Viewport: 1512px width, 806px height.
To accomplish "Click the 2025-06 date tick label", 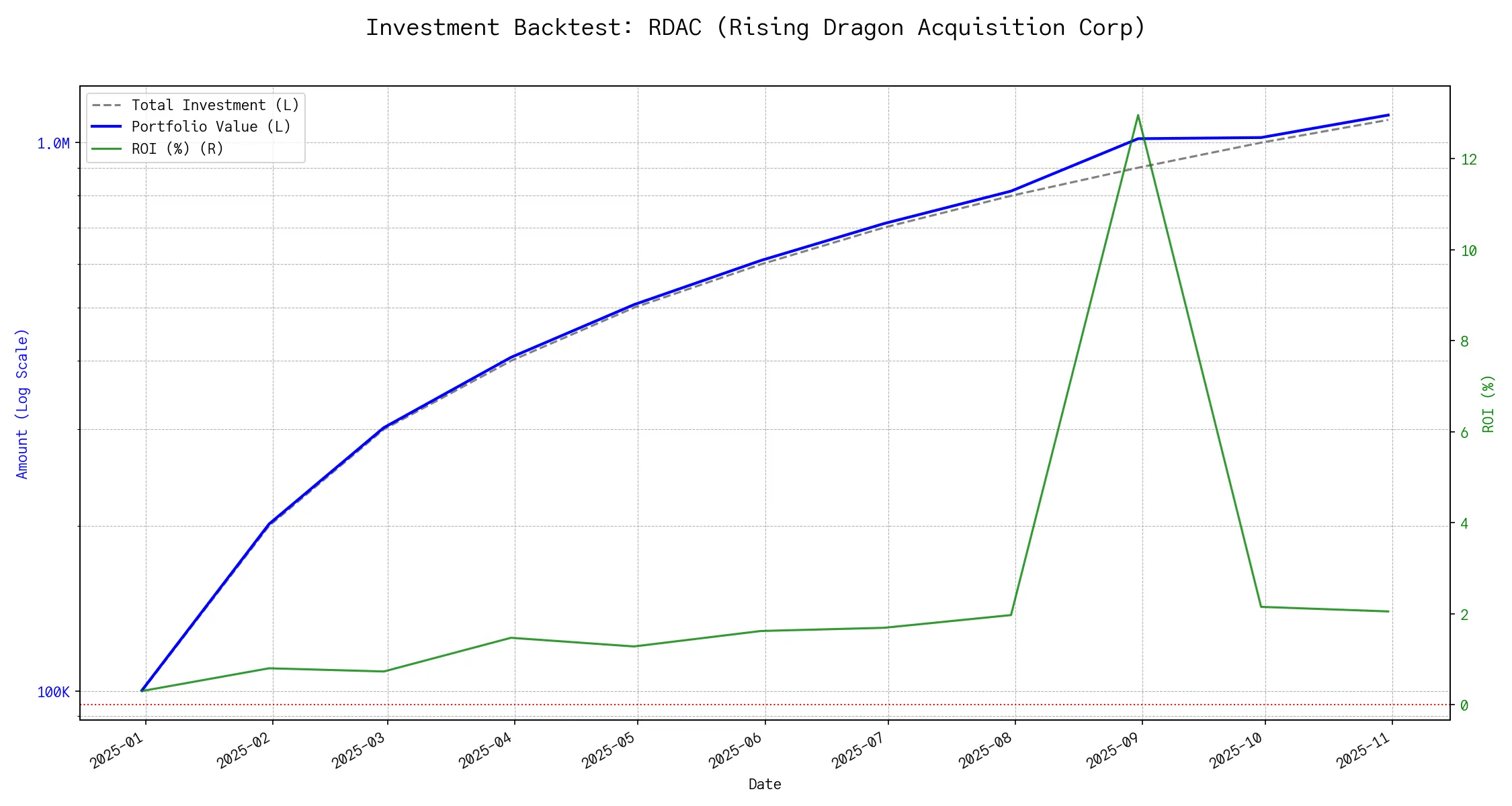I will [x=736, y=750].
